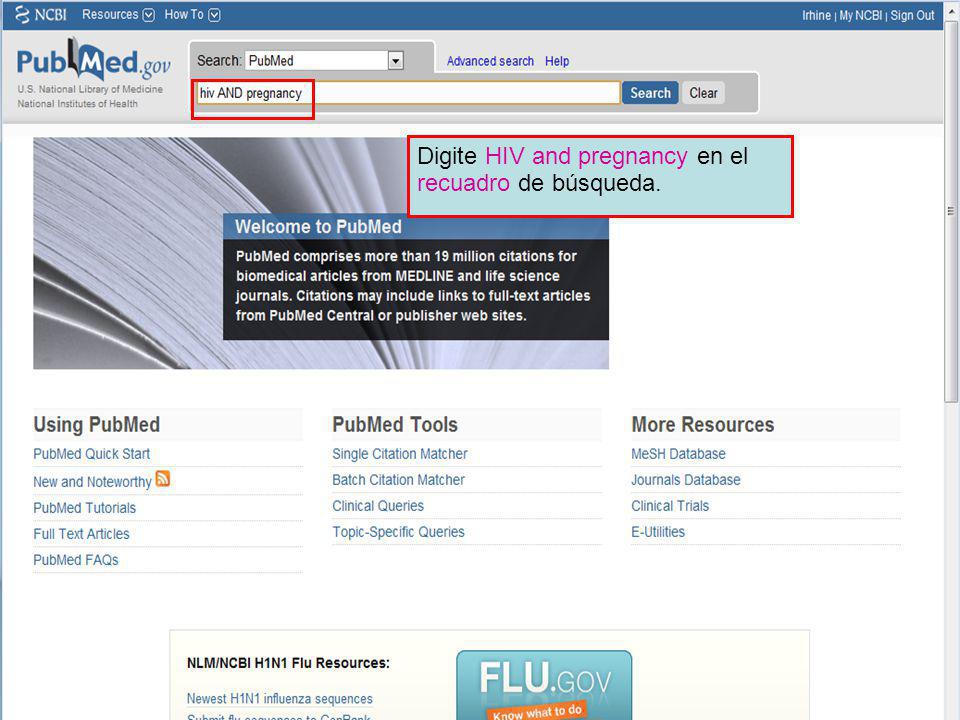Open the My NCBI link
960x720 pixels.
(x=860, y=15)
